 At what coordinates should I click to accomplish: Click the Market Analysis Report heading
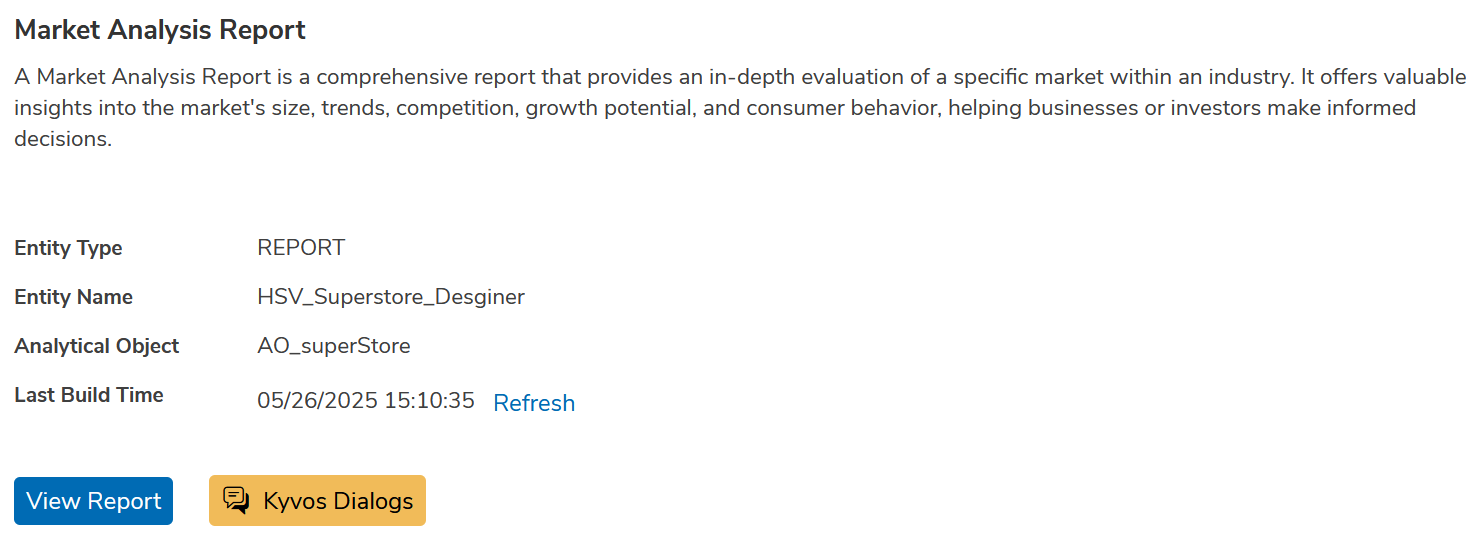pos(160,30)
